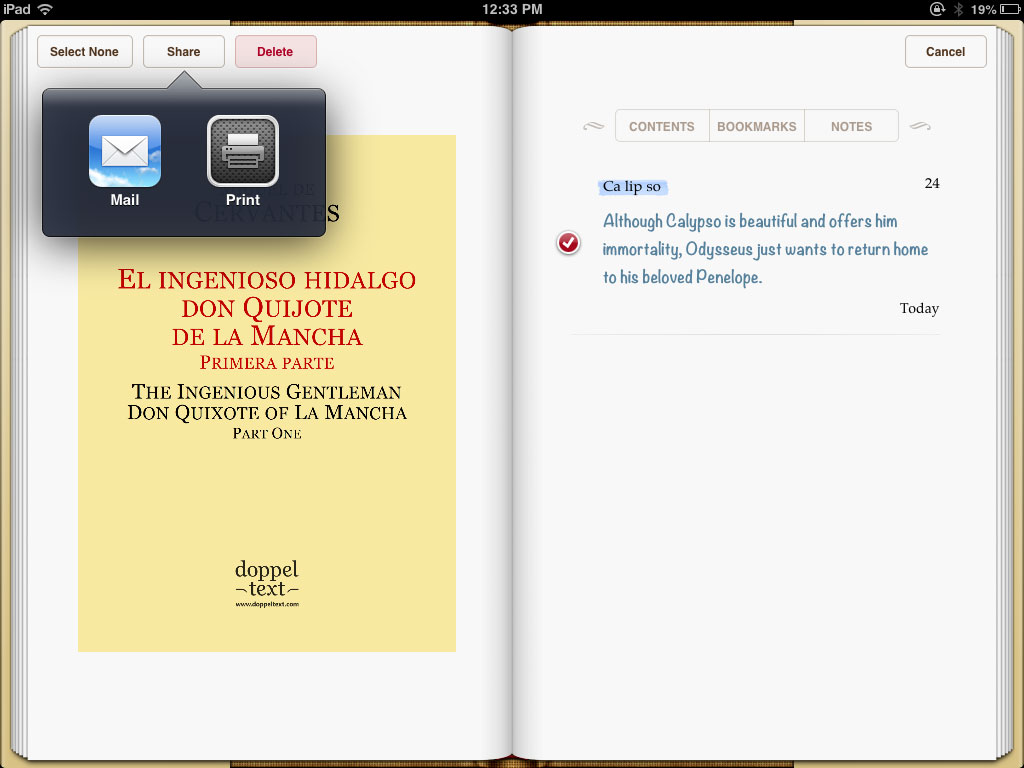Select the Notes tab

[851, 126]
